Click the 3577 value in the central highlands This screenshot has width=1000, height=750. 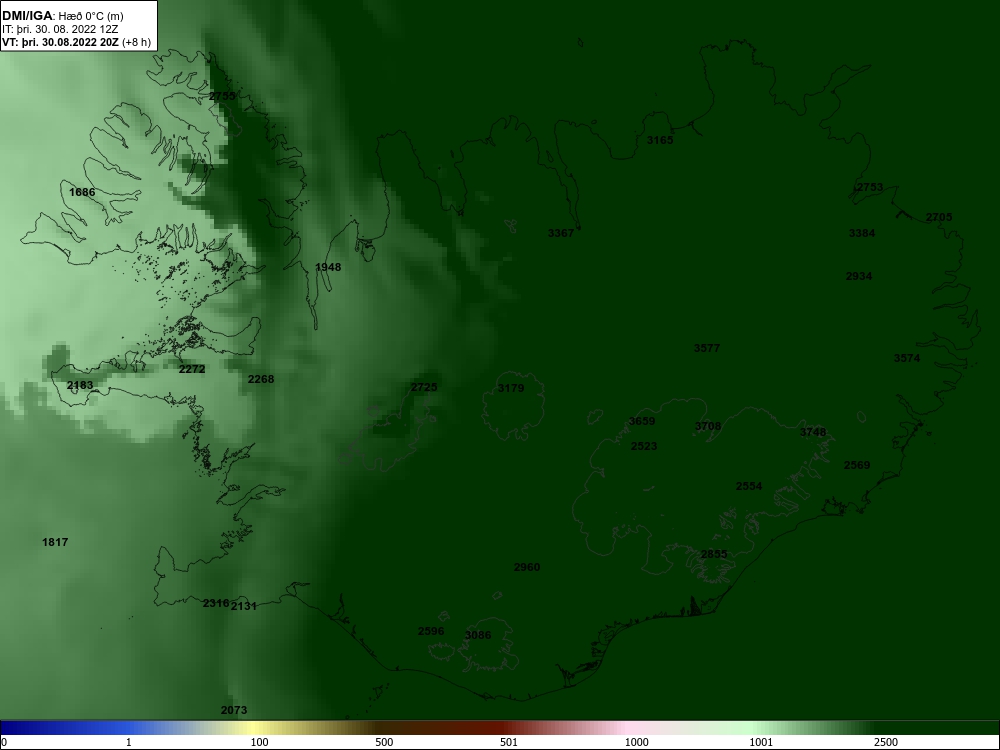(x=707, y=348)
